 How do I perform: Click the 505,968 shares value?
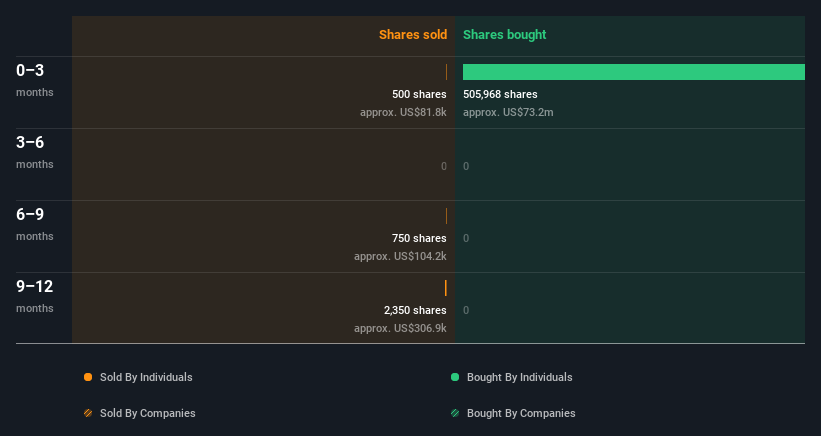point(500,94)
